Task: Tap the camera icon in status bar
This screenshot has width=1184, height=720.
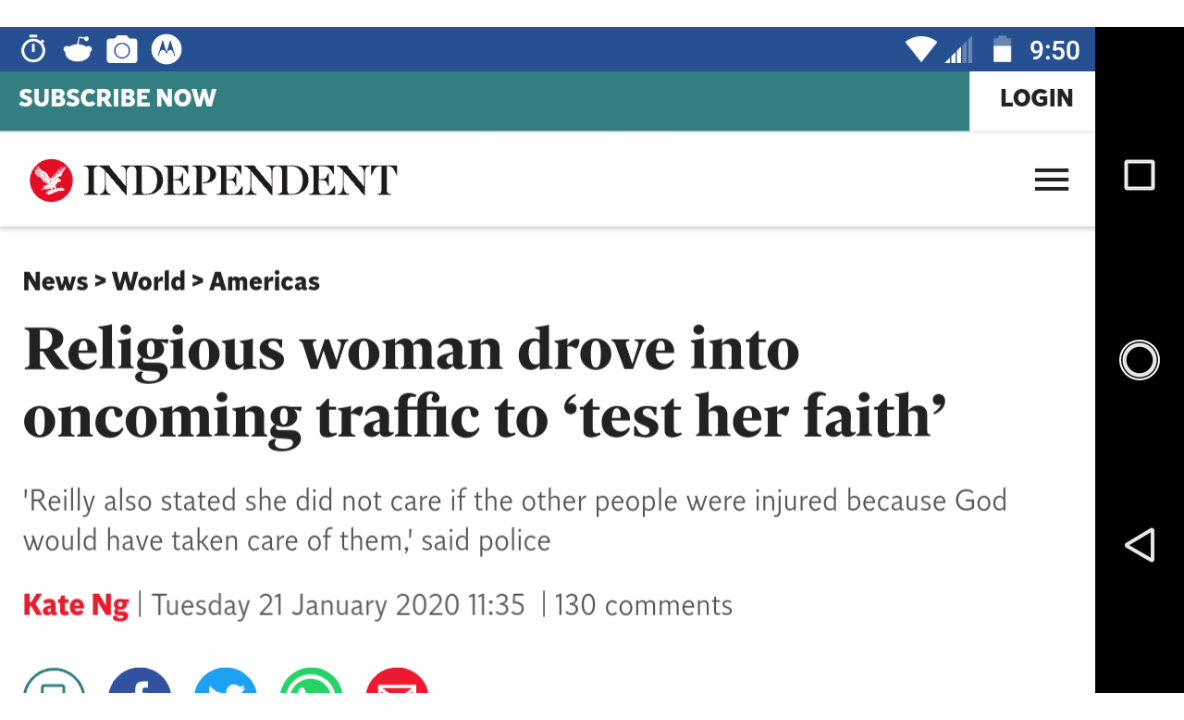Action: click(122, 49)
